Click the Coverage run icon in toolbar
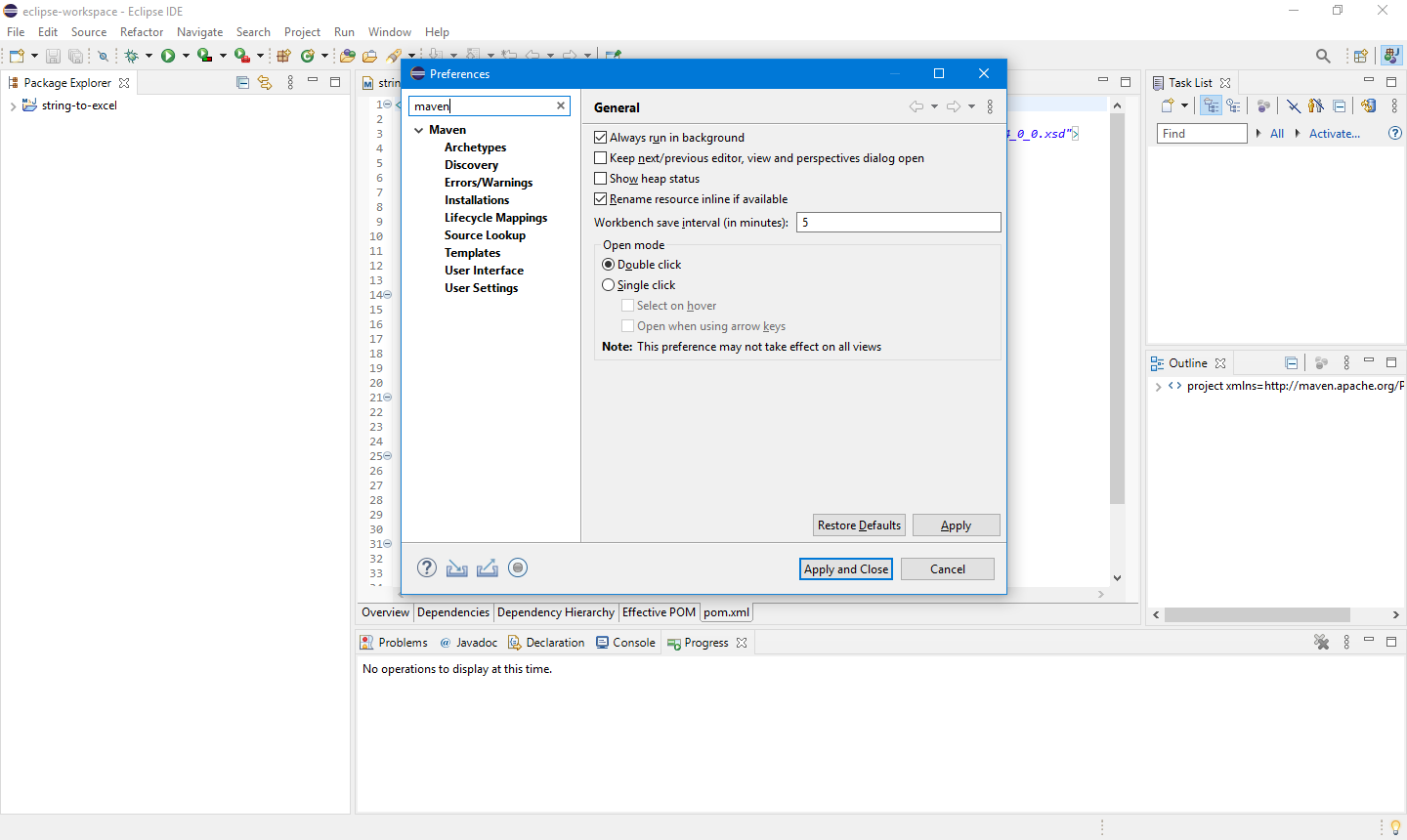Viewport: 1407px width, 840px height. [204, 56]
